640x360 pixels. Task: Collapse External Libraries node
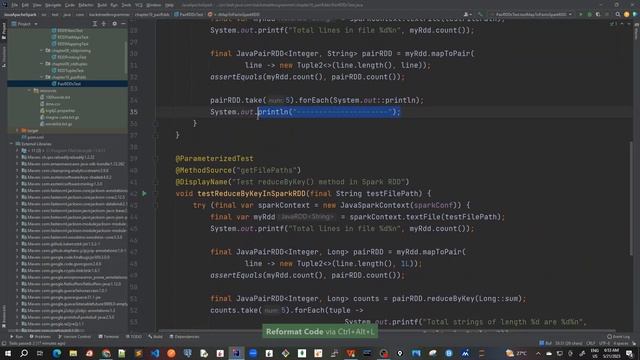coord(11,144)
